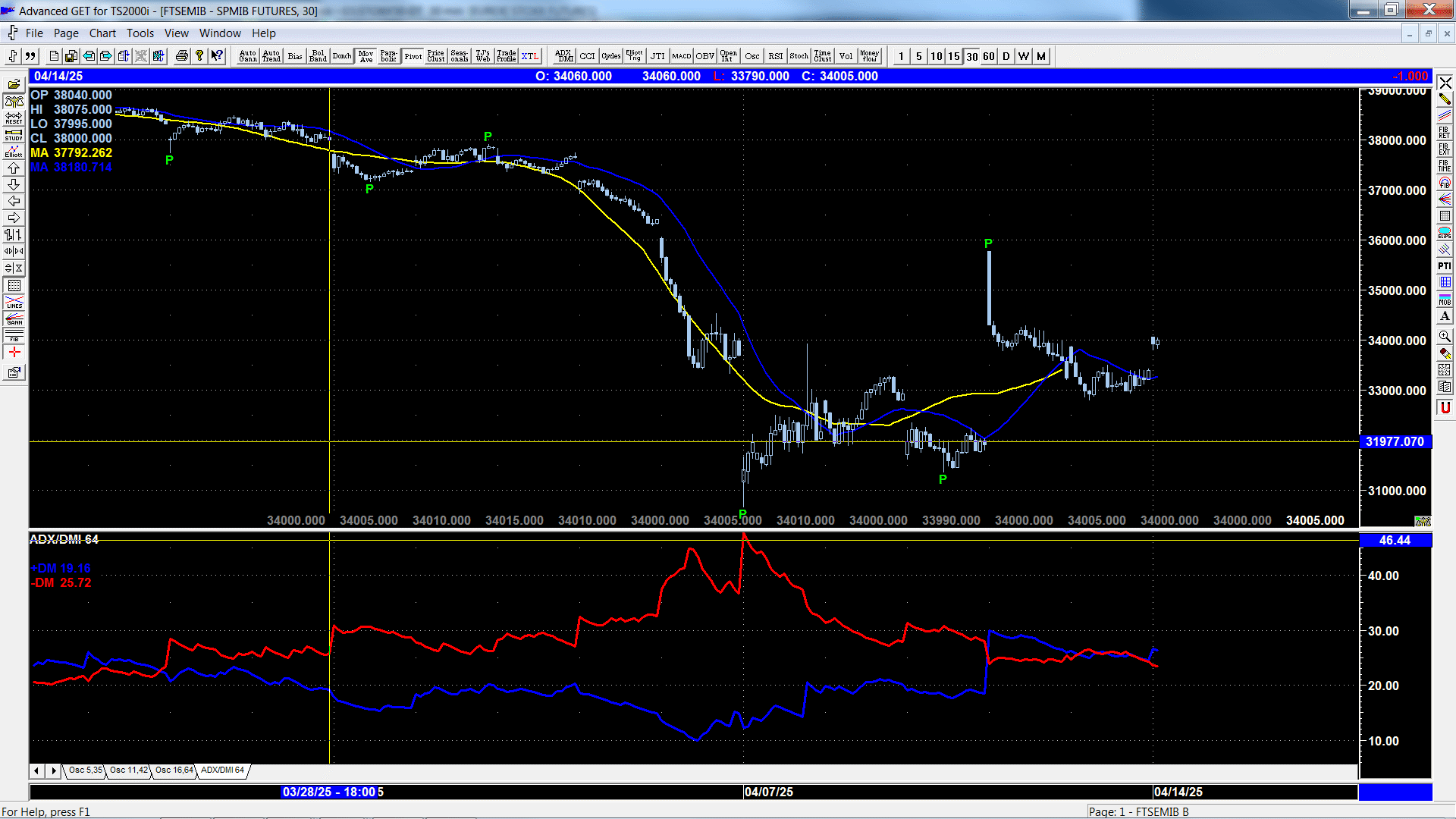Screen dimensions: 1456x819
Task: Select the 60-minute timeframe
Action: point(988,56)
